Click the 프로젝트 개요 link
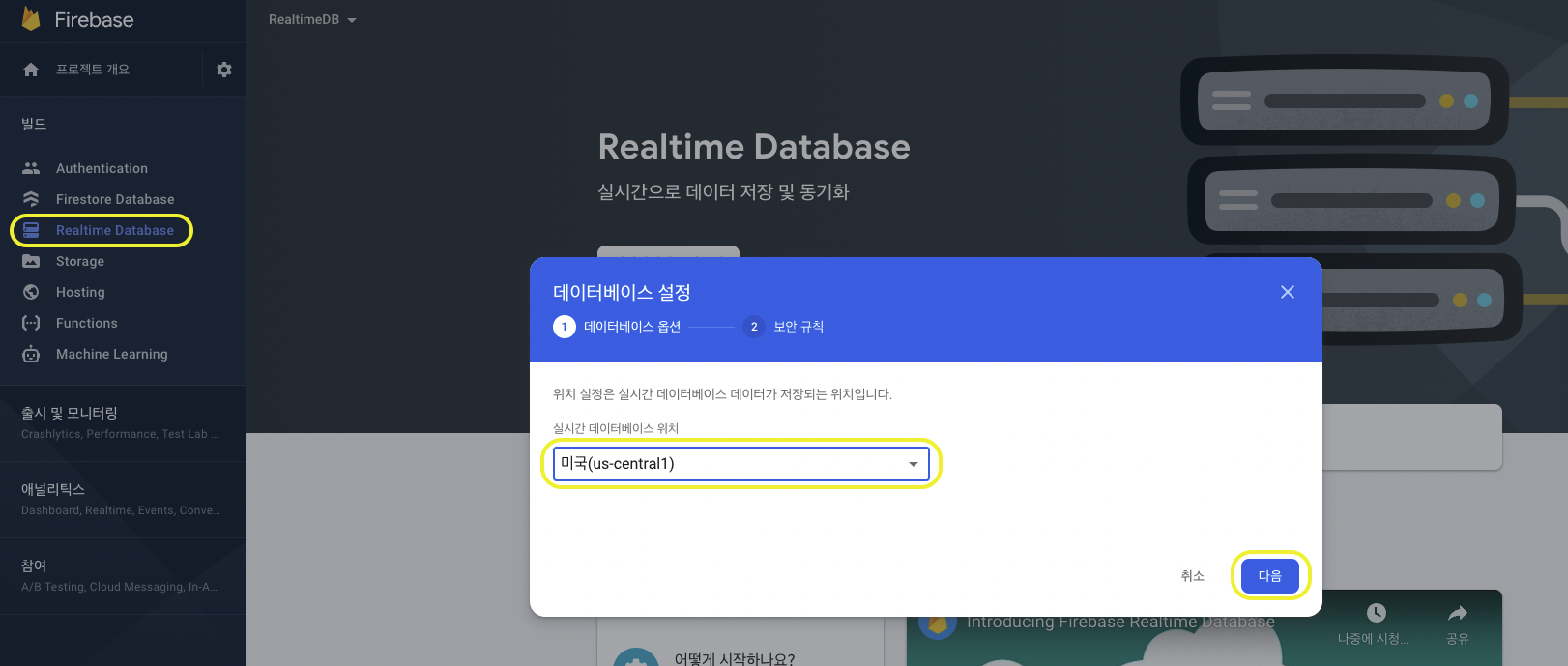Viewport: 1568px width, 666px height. [93, 70]
